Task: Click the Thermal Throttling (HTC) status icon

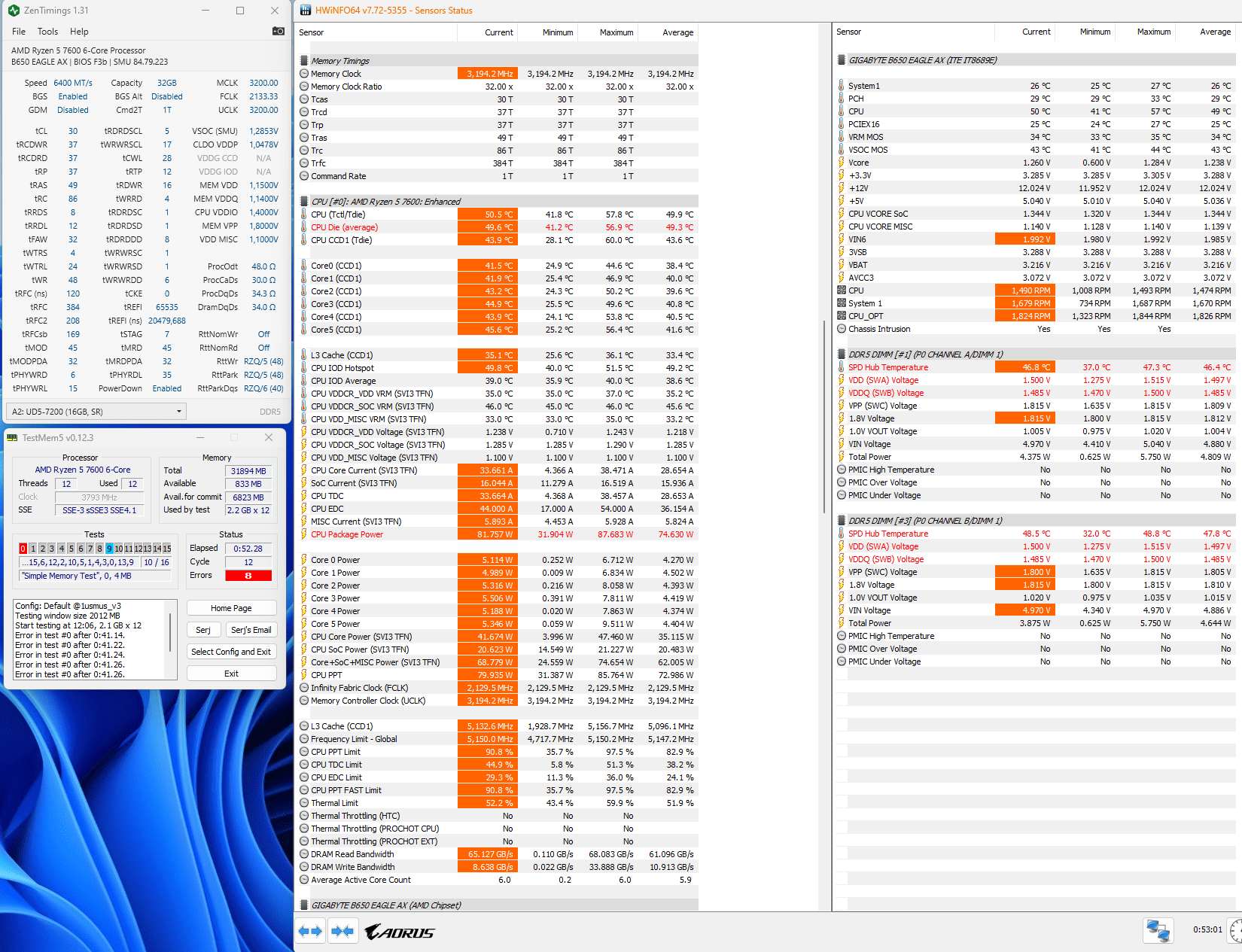Action: (x=304, y=816)
